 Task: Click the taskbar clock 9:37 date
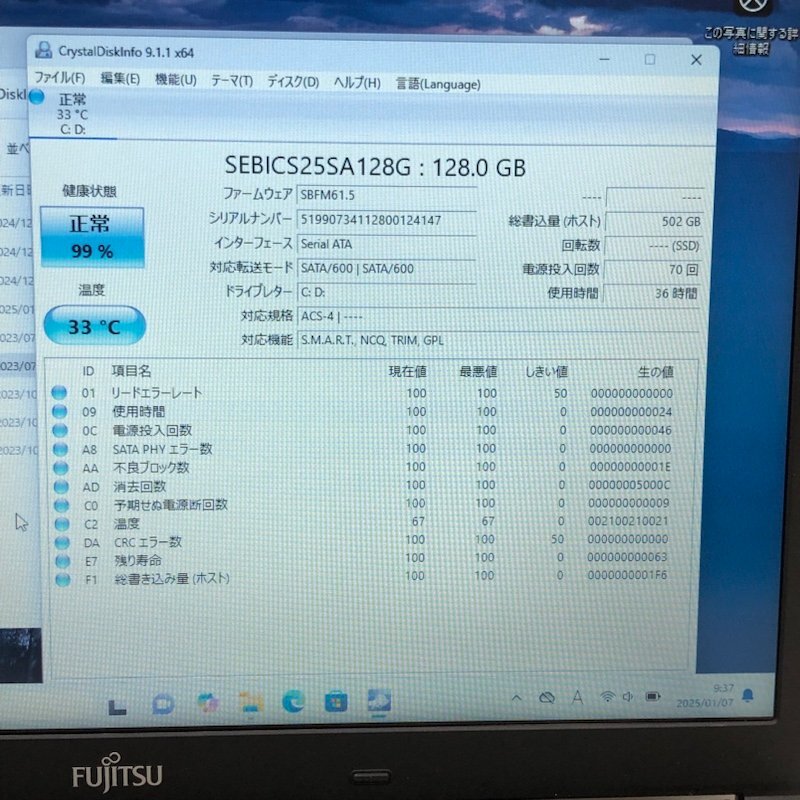[705, 696]
